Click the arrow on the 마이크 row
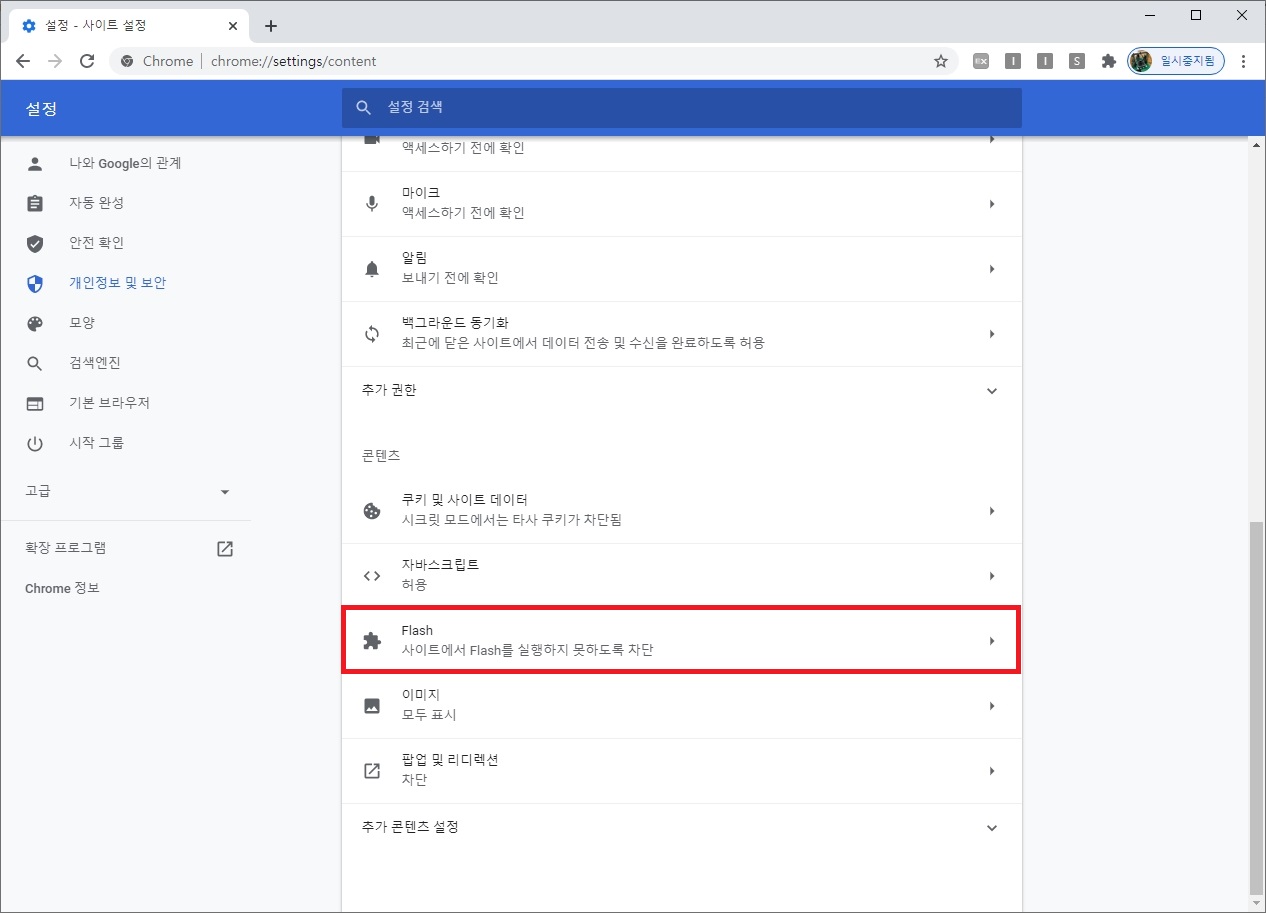 (992, 204)
